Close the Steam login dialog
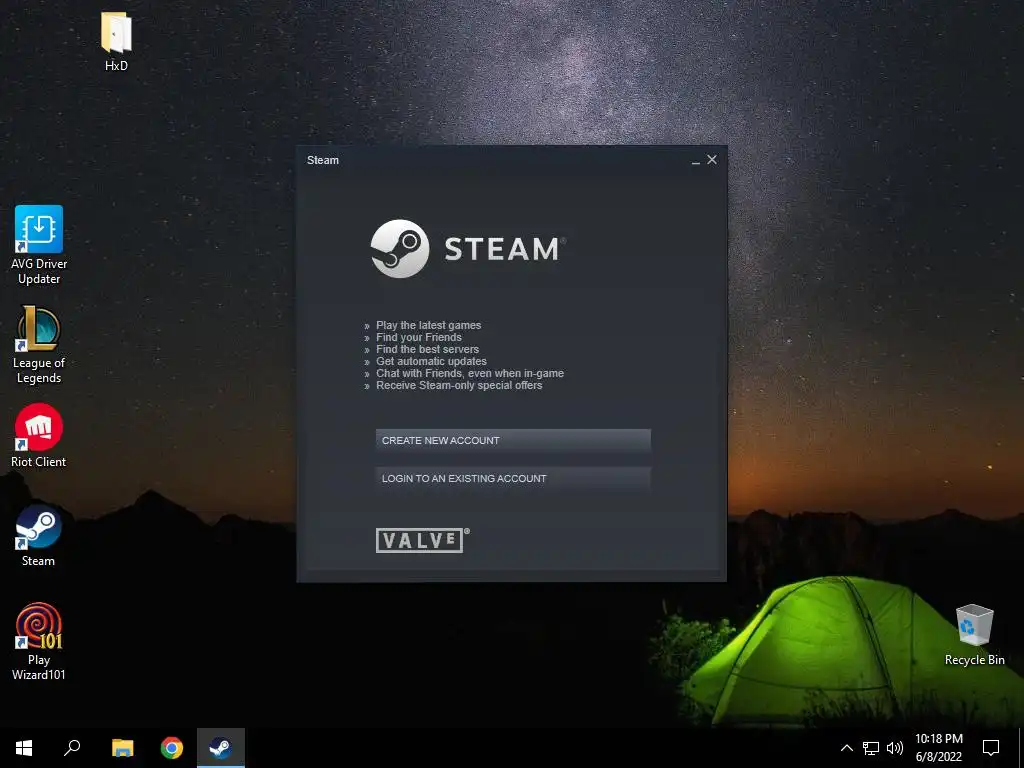The height and width of the screenshot is (768, 1024). coord(712,159)
